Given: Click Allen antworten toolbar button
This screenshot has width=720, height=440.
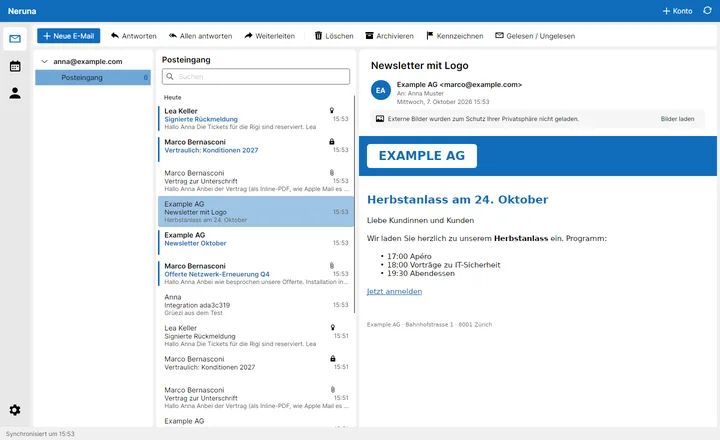Looking at the screenshot, I should (x=200, y=36).
